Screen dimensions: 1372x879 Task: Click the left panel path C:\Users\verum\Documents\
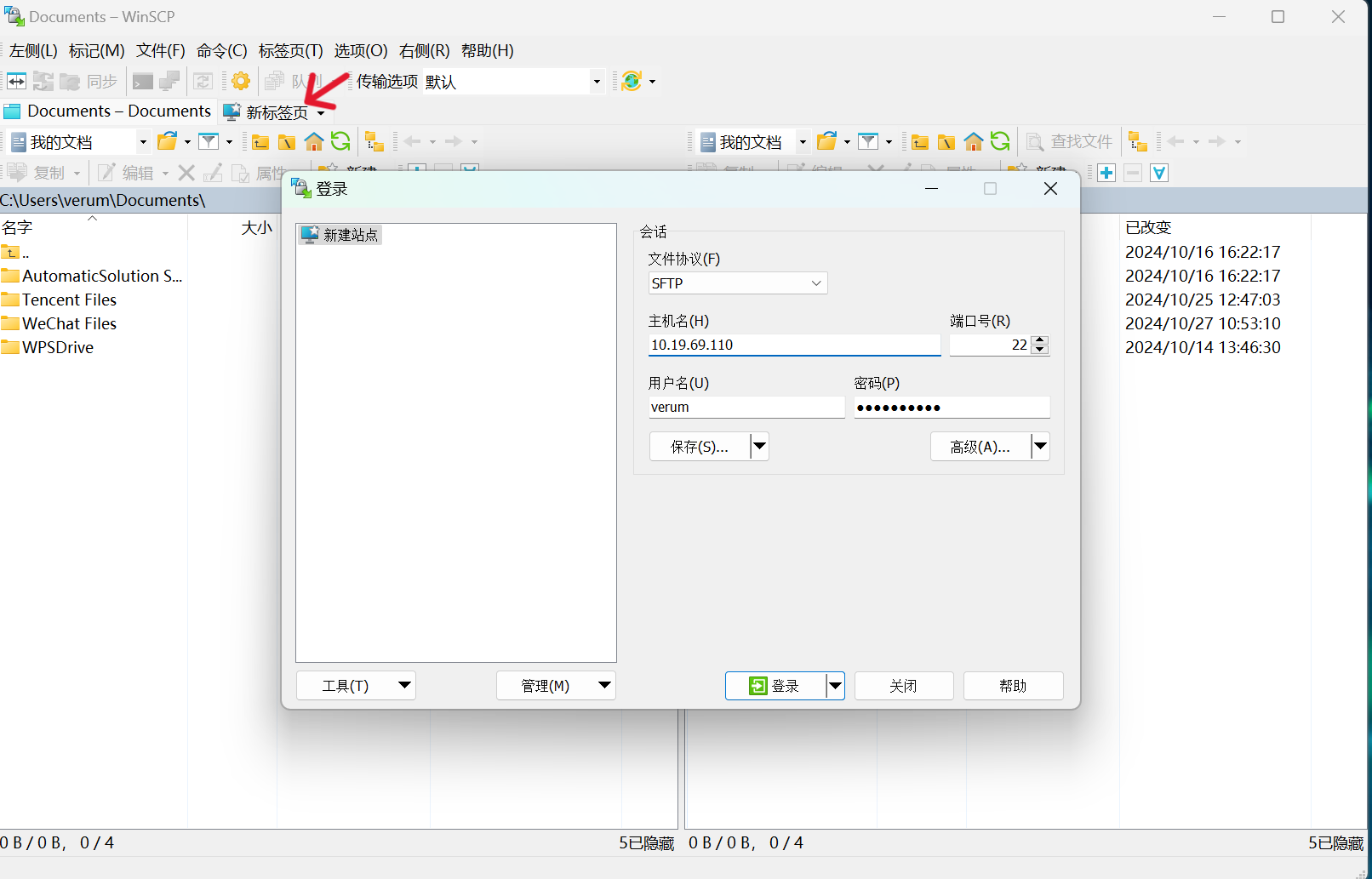[103, 200]
